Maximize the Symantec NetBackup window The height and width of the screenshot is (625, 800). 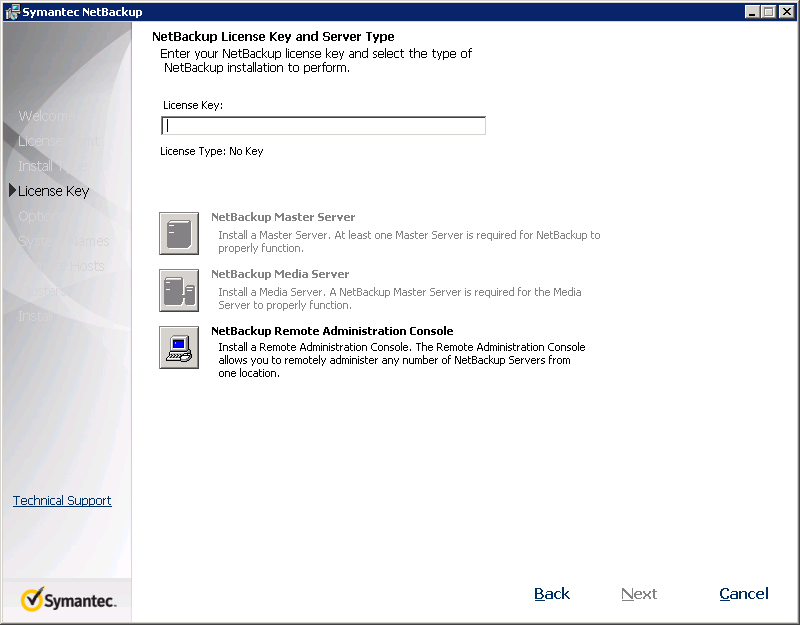[x=768, y=12]
